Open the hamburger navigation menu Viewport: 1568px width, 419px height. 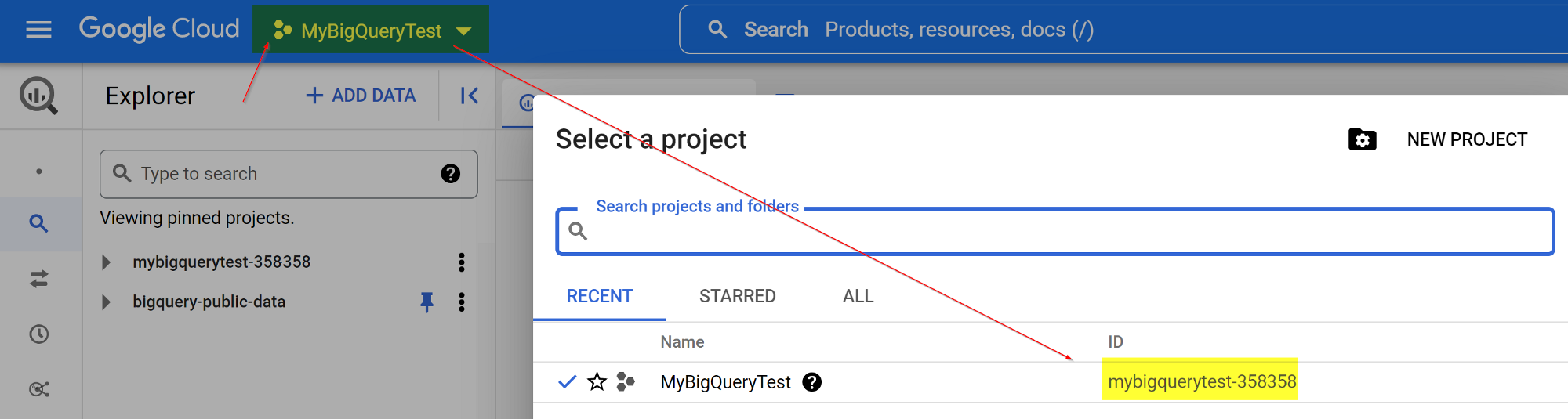pos(38,30)
